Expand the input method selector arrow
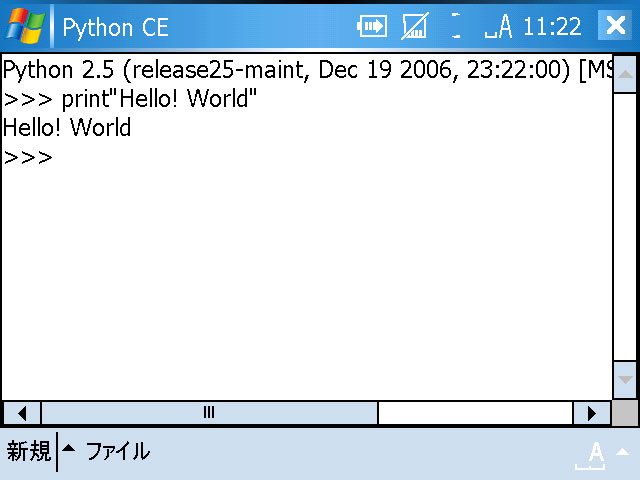This screenshot has height=480, width=640. [623, 451]
